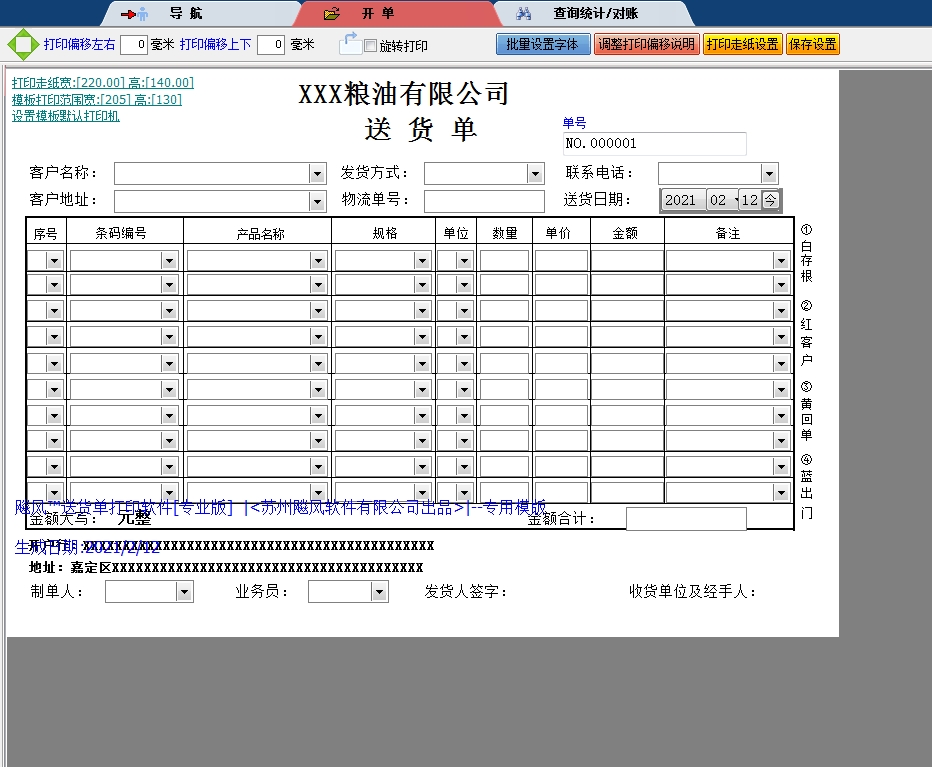Click the 今 today button in date

click(770, 200)
